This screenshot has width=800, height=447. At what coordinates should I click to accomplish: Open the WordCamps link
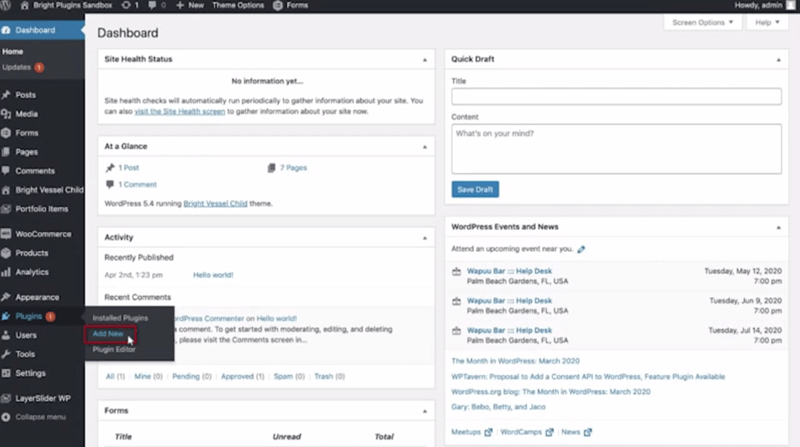[521, 432]
